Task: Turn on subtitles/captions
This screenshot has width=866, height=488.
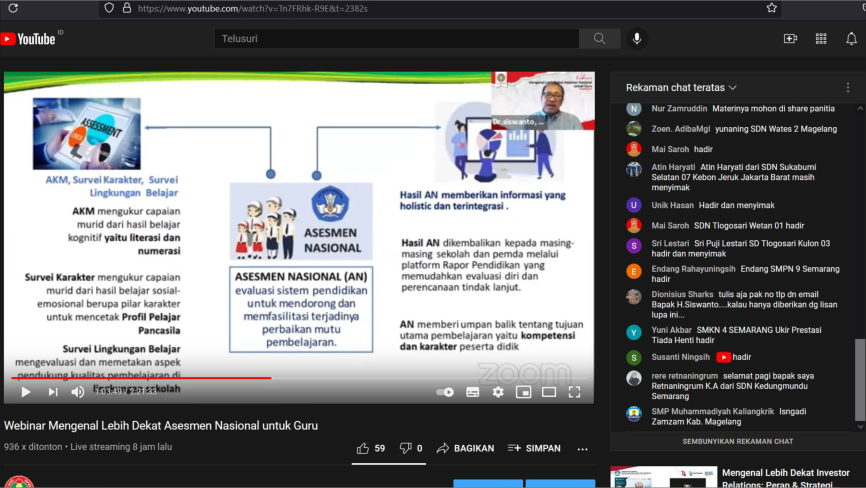Action: pos(473,392)
